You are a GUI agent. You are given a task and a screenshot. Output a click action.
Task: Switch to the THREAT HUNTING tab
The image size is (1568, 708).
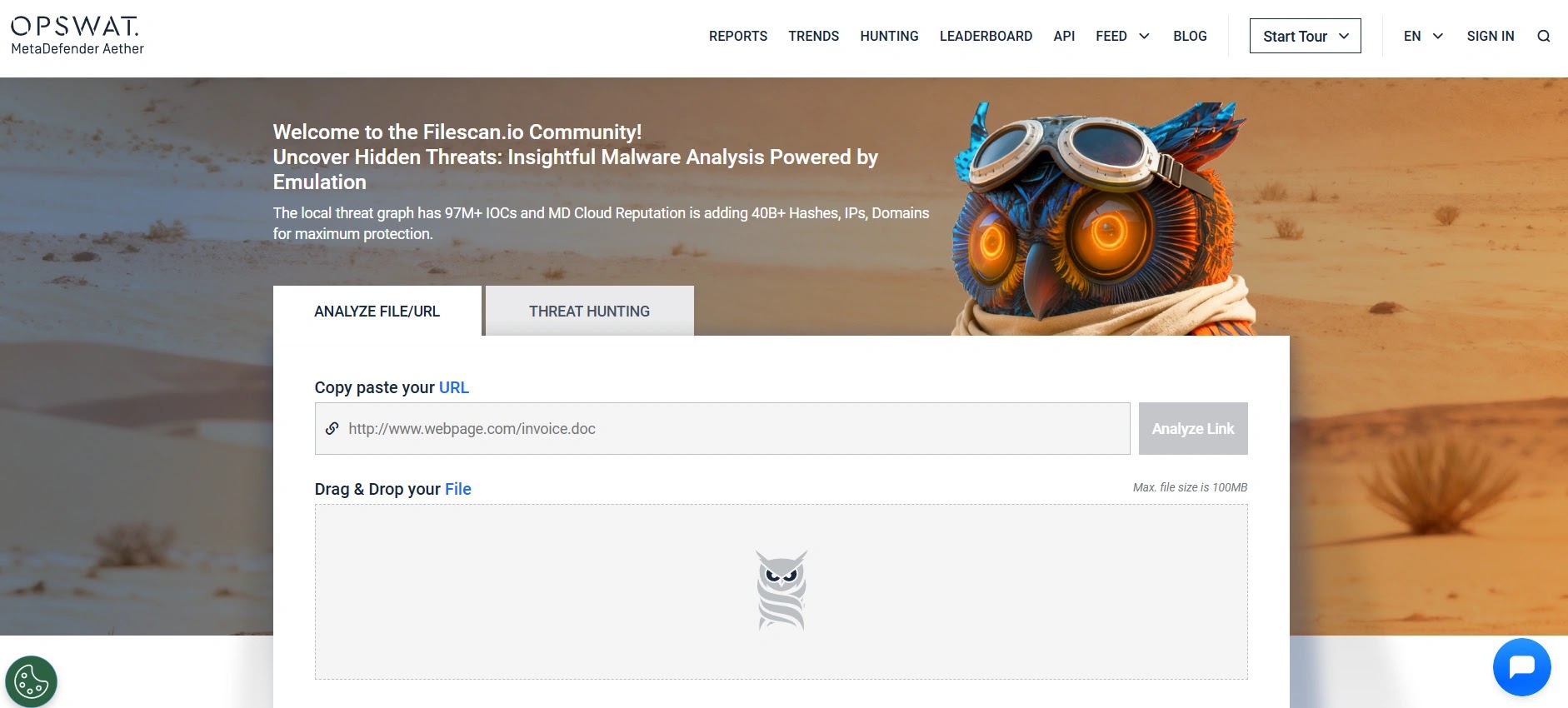coord(589,311)
